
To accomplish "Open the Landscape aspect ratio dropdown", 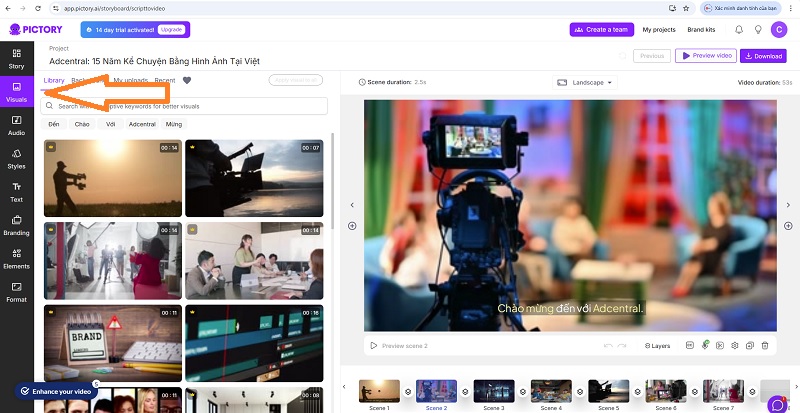I will [585, 82].
